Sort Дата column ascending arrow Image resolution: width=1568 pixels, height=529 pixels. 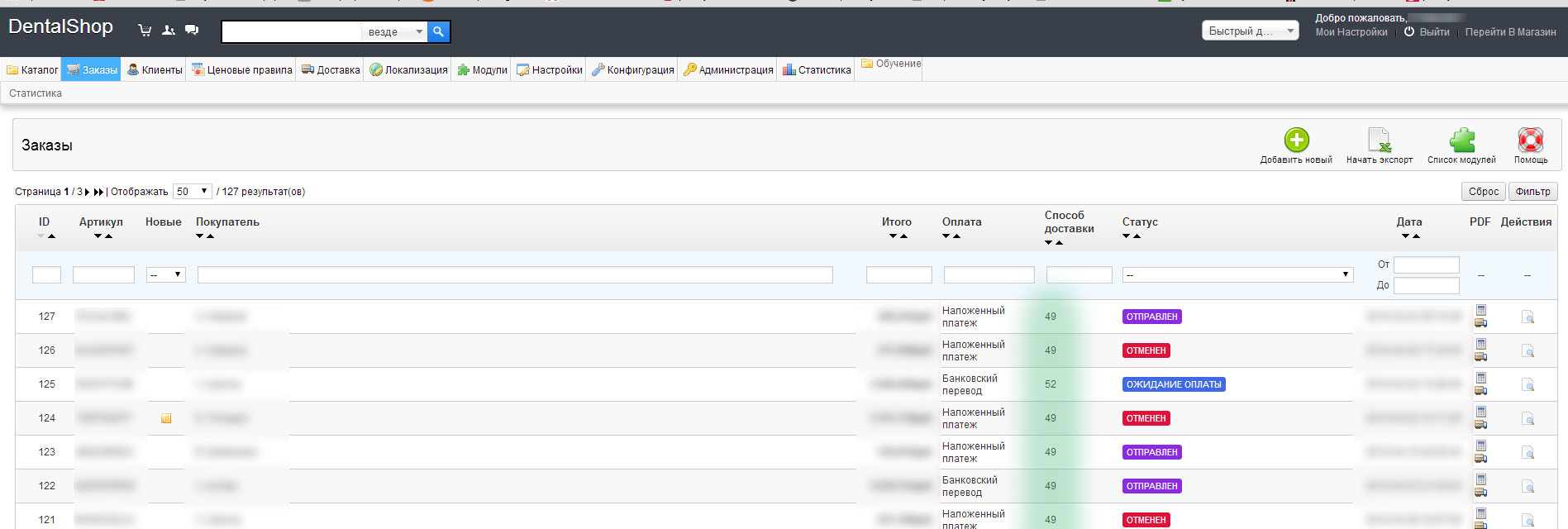1416,236
